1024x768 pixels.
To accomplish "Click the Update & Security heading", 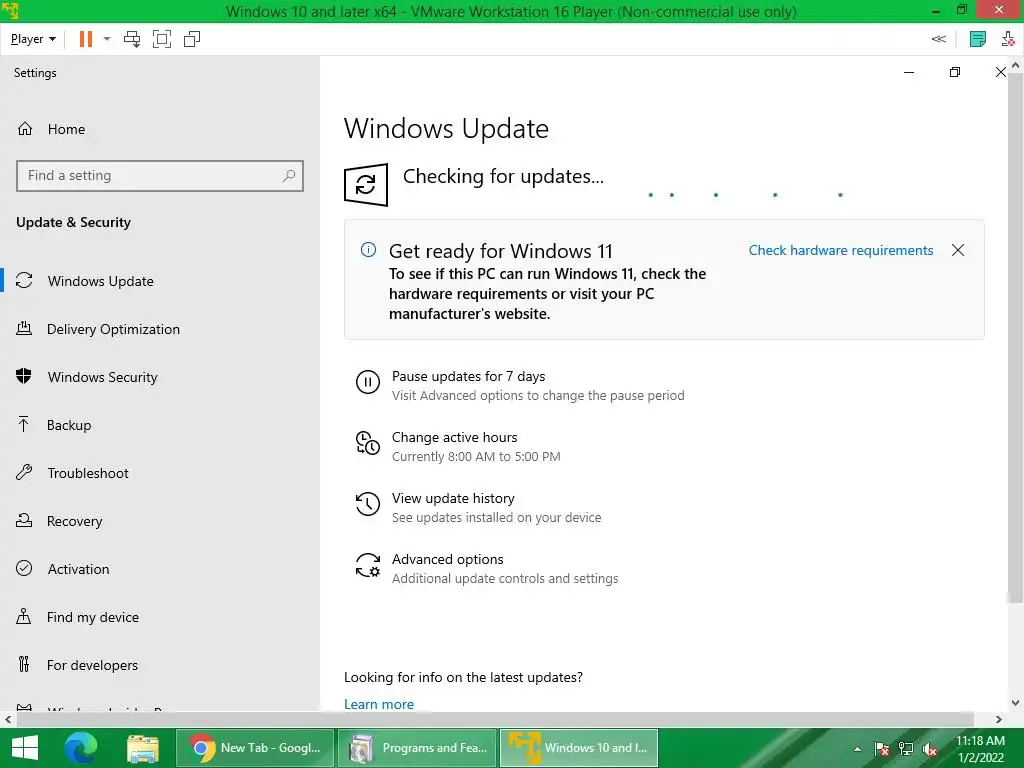I will pyautogui.click(x=73, y=222).
